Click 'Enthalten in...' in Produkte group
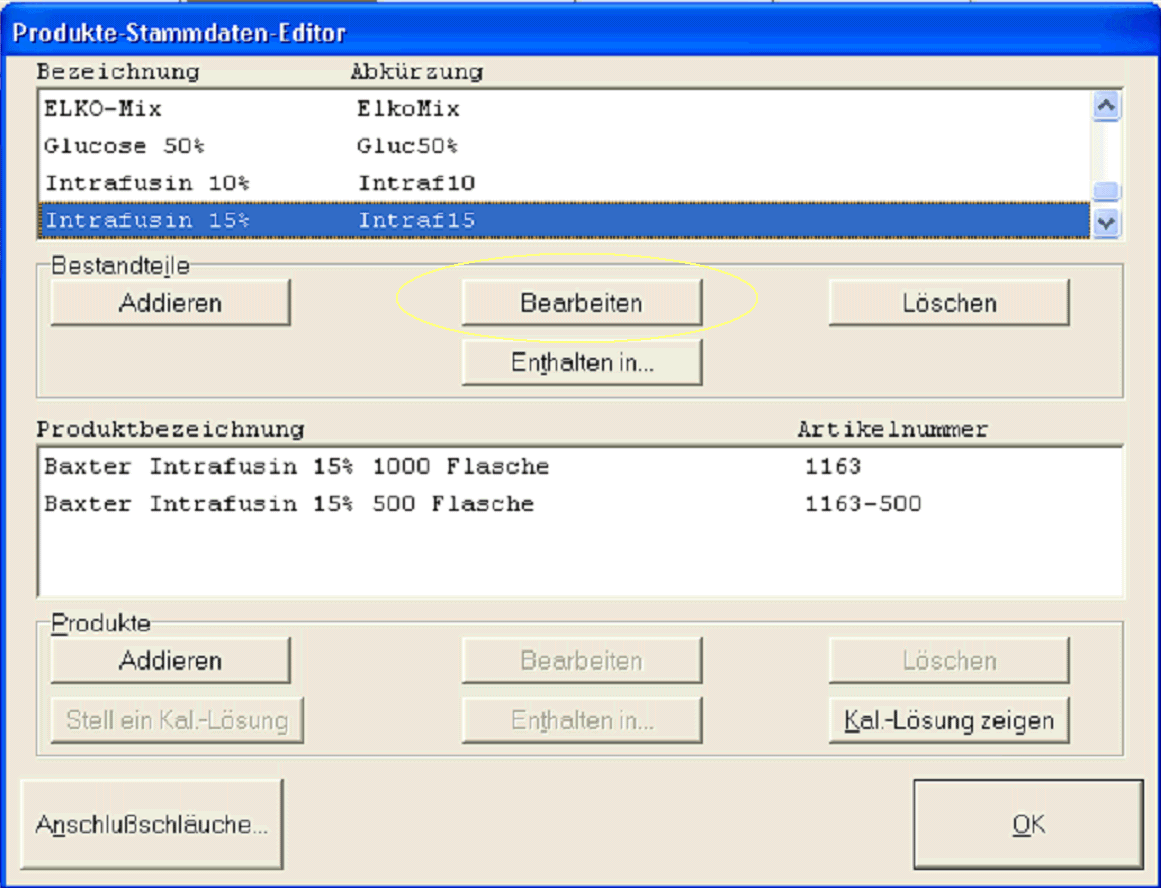Screen dimensions: 1161x888 point(581,720)
